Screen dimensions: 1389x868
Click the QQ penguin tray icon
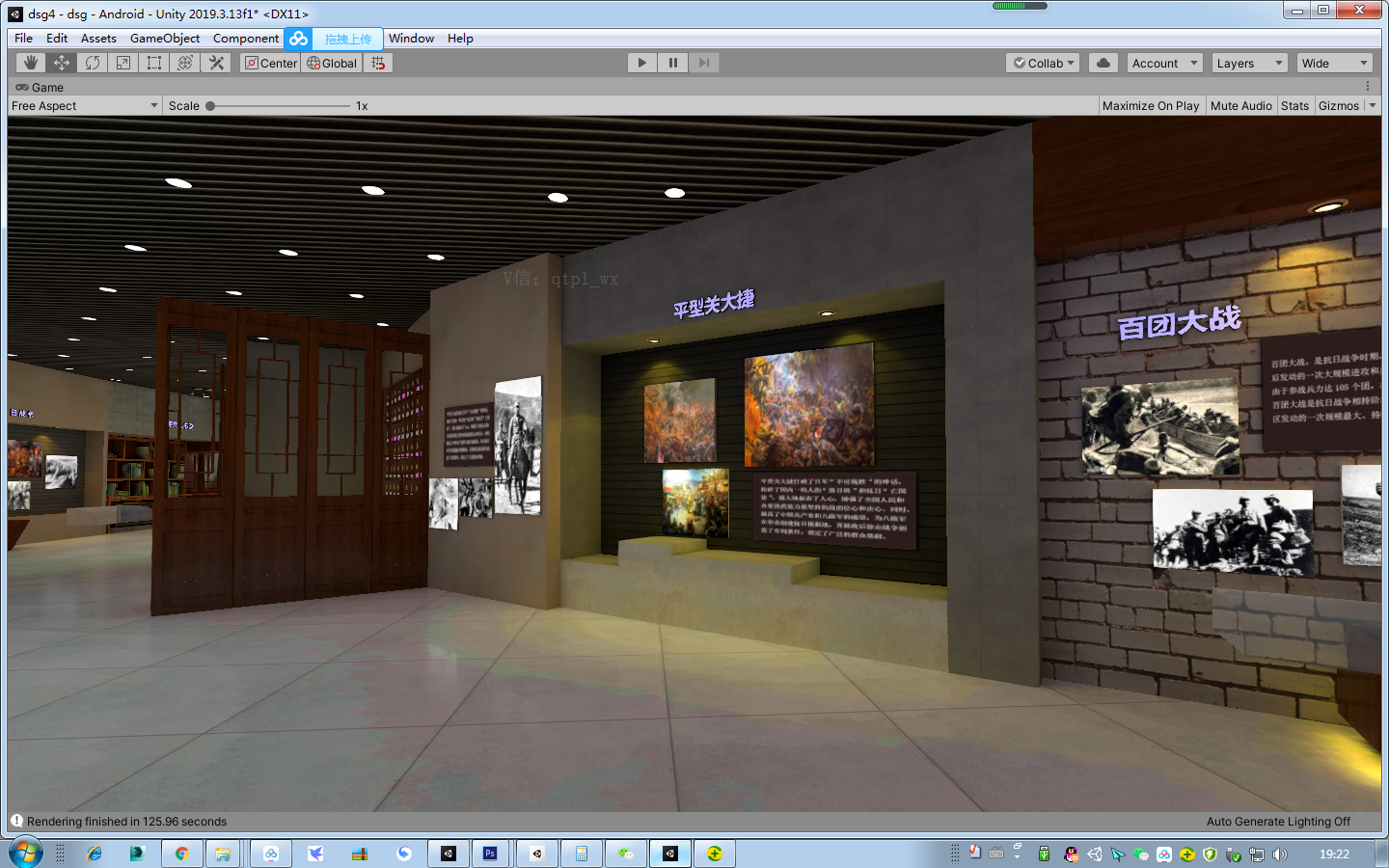pyautogui.click(x=1071, y=854)
